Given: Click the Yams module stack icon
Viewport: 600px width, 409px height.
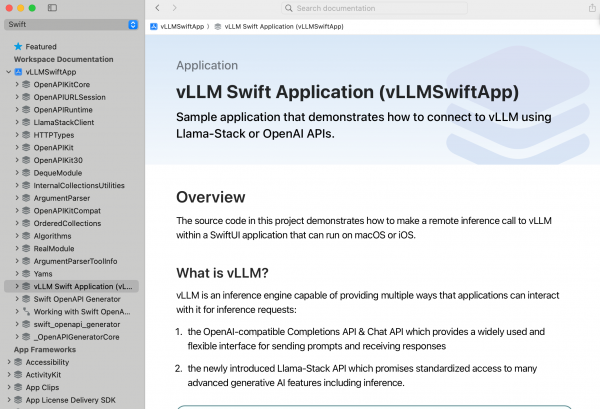Looking at the screenshot, I should click(26, 273).
